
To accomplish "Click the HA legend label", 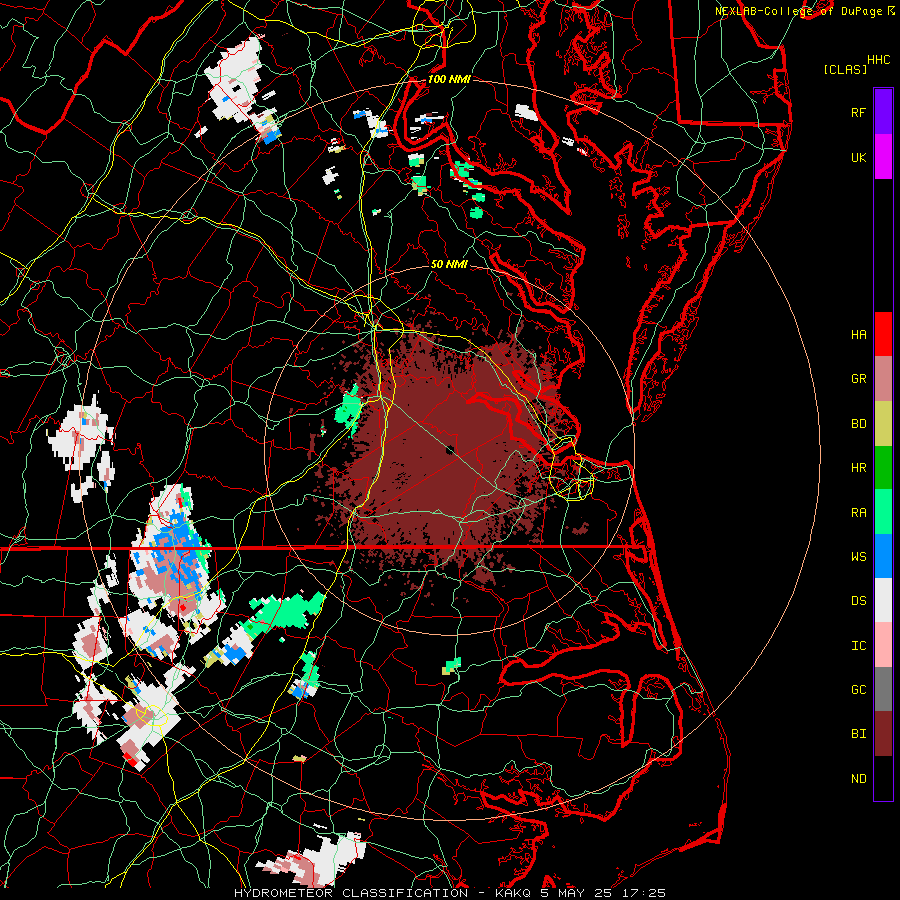I will point(859,335).
